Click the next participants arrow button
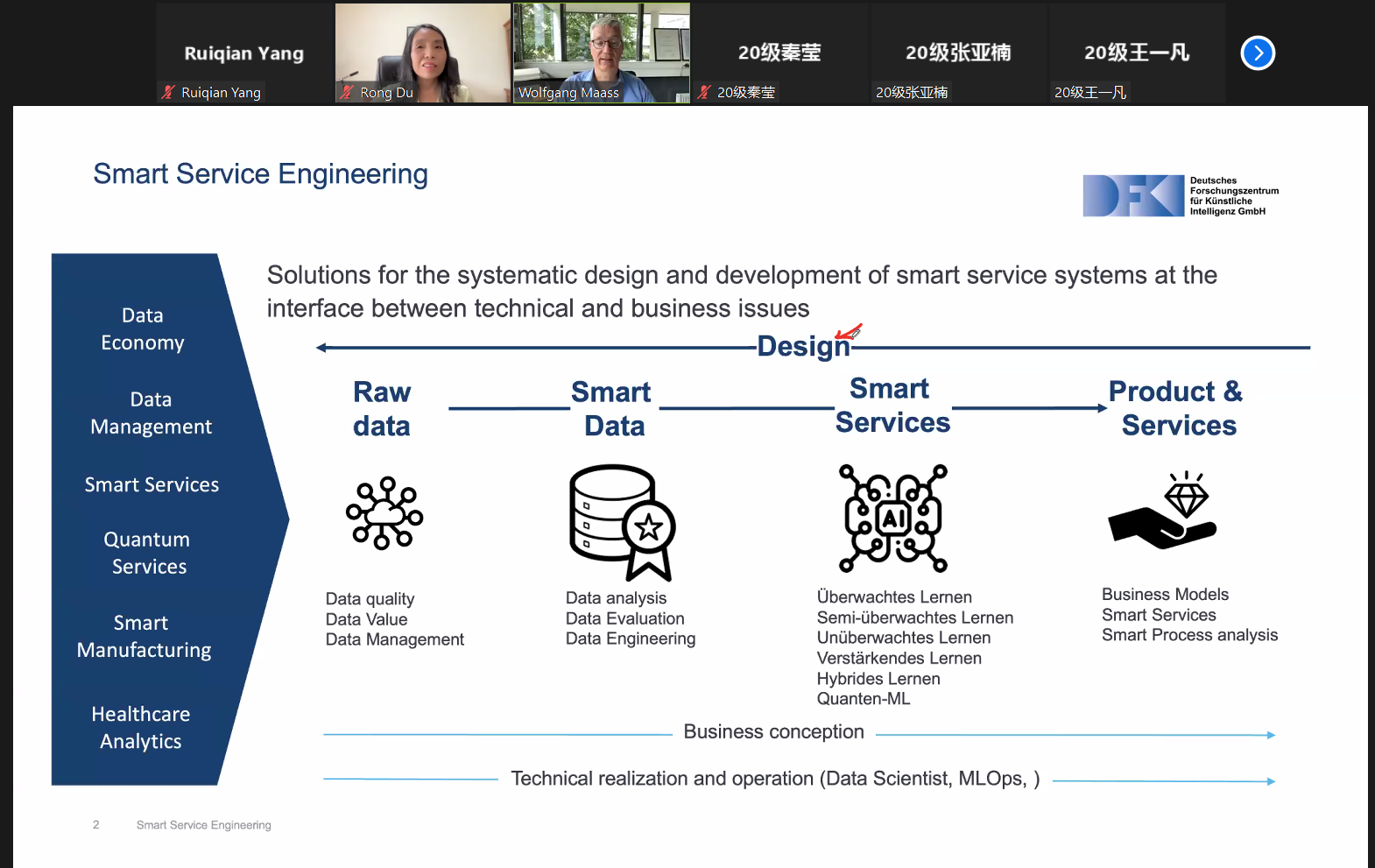The image size is (1375, 868). pyautogui.click(x=1258, y=53)
